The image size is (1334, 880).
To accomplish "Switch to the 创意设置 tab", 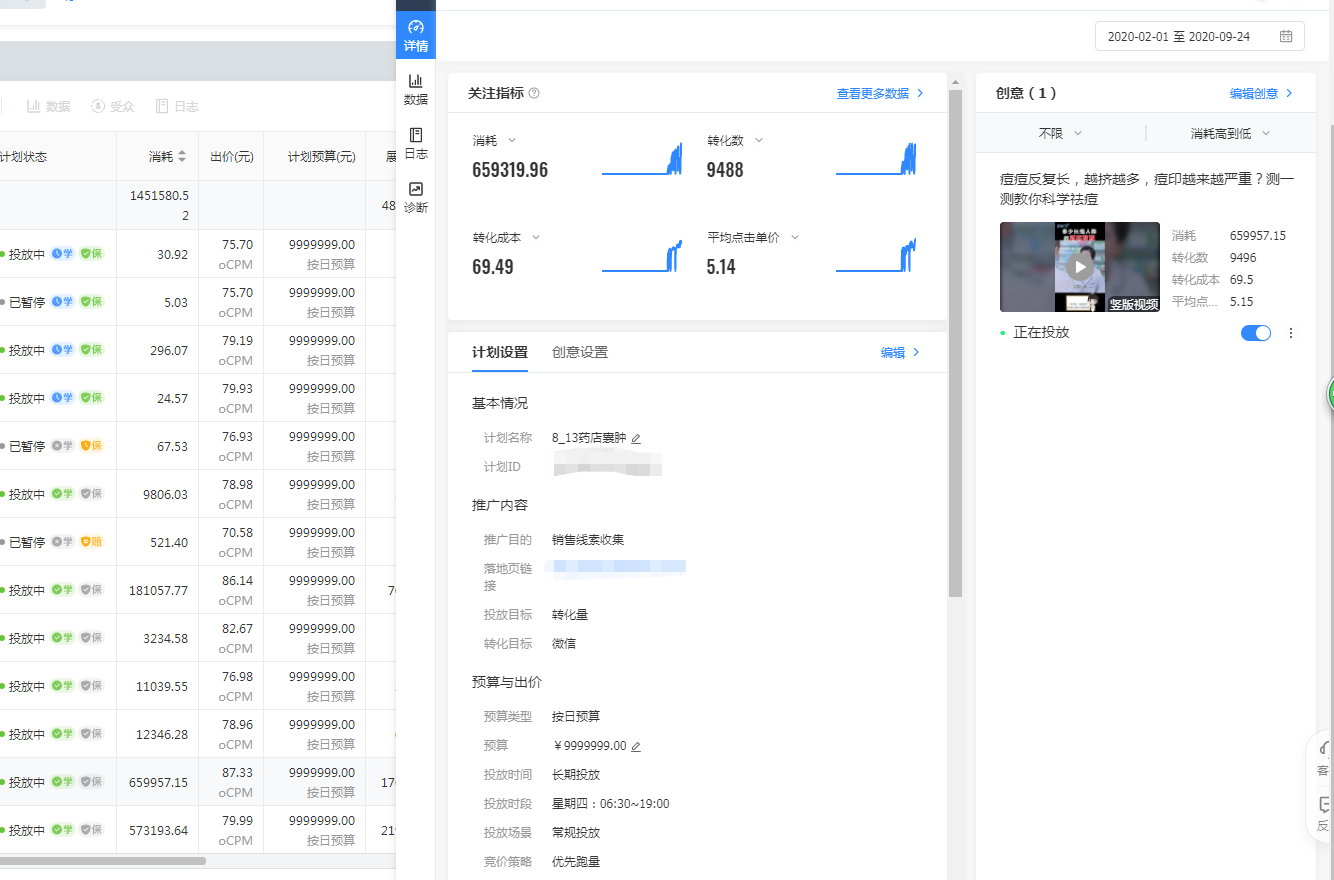I will coord(580,352).
